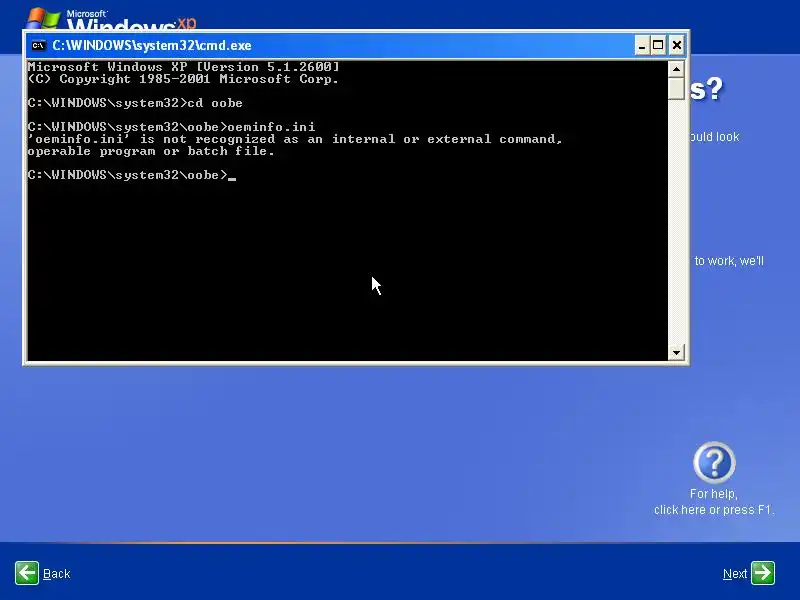Click 'operable program or batch file.' text

(151, 151)
